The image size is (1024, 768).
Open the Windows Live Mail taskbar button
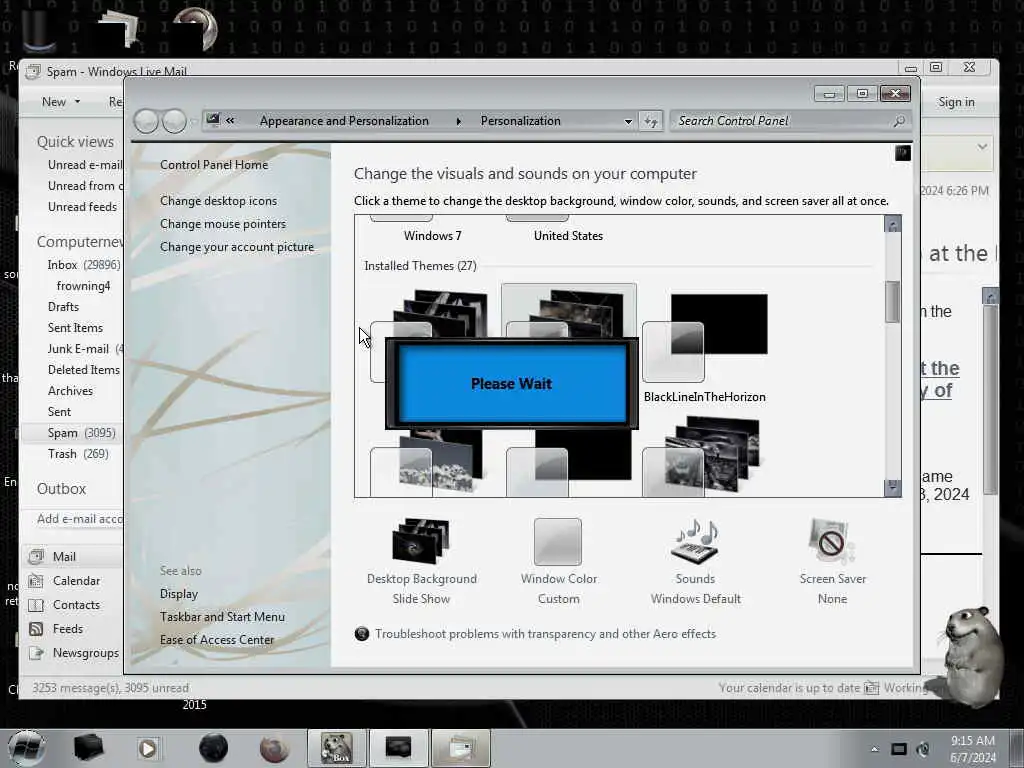[x=460, y=748]
